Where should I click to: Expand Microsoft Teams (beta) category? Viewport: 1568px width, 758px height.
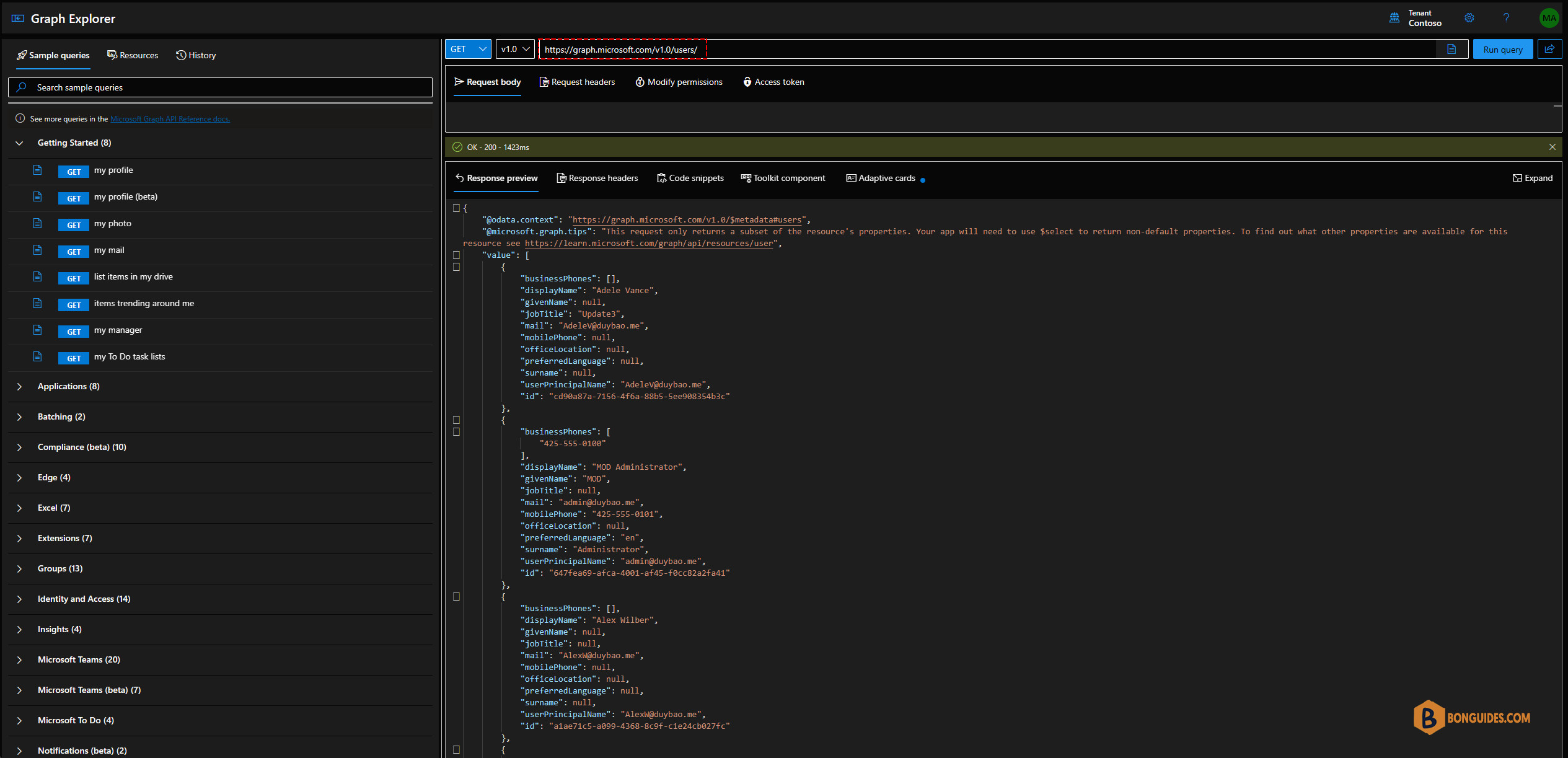click(19, 690)
